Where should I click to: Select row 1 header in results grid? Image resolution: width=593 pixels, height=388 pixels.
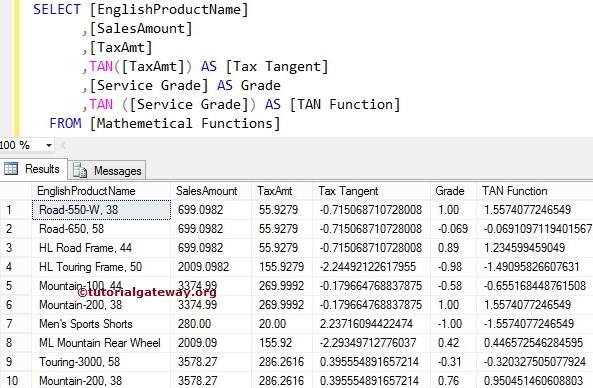click(16, 210)
